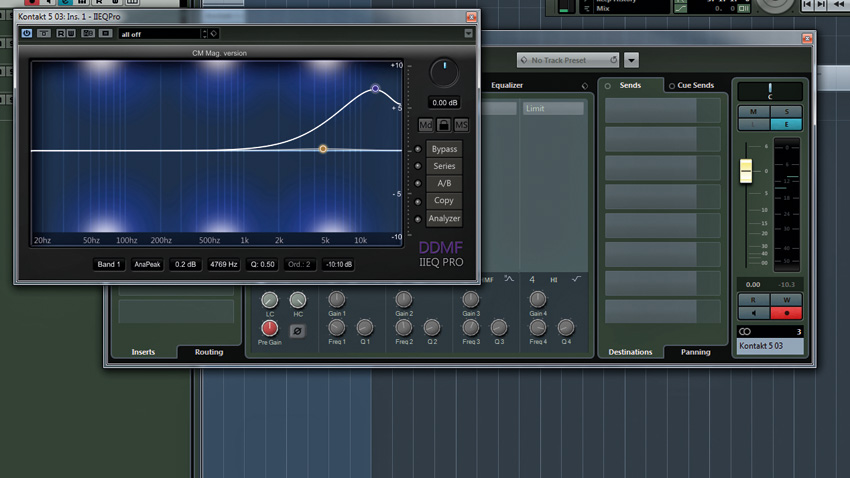The height and width of the screenshot is (478, 850).
Task: Mute the Kontakt 5 03 channel (M)
Action: point(754,112)
